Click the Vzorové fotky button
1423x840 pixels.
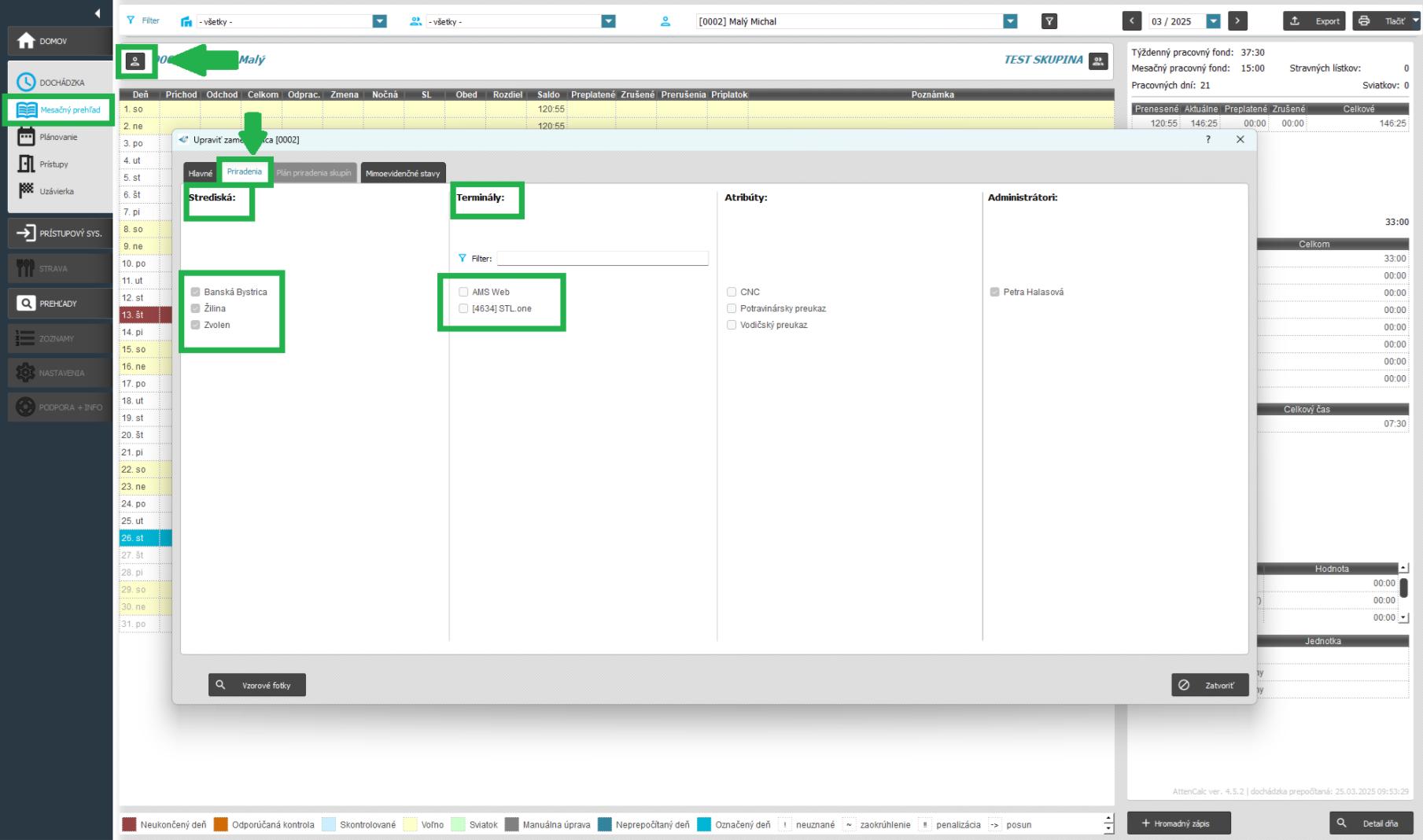click(257, 685)
